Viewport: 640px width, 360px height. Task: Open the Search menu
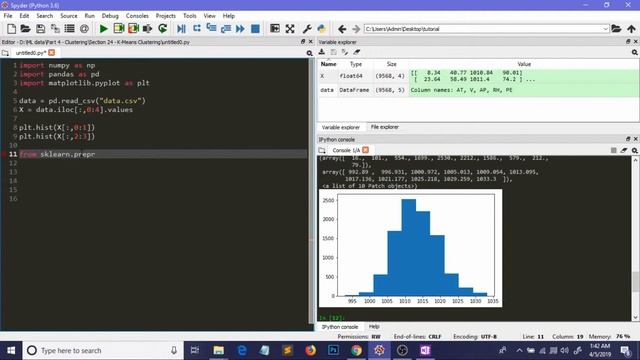(x=44, y=16)
